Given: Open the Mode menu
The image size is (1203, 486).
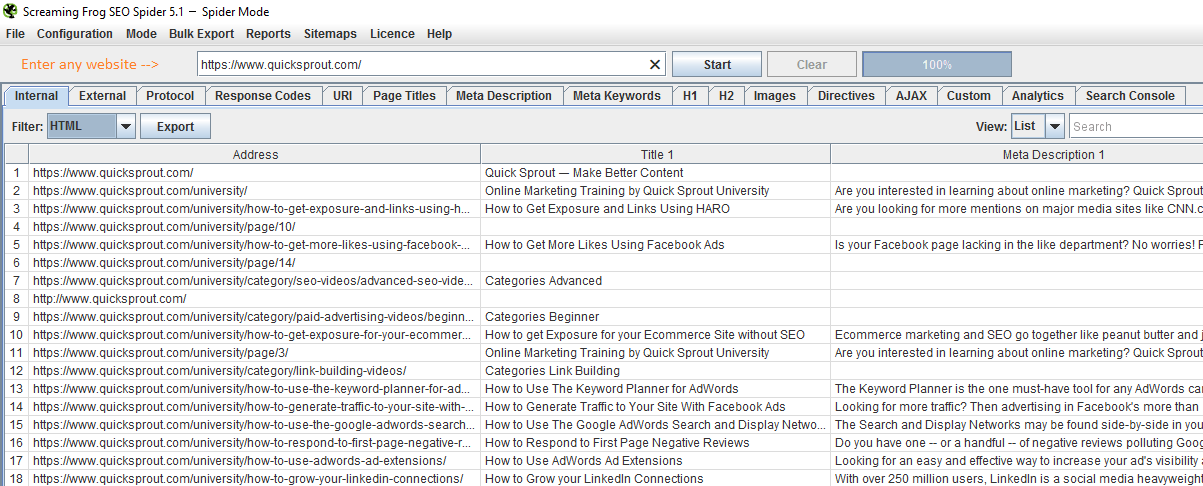Looking at the screenshot, I should pyautogui.click(x=141, y=34).
